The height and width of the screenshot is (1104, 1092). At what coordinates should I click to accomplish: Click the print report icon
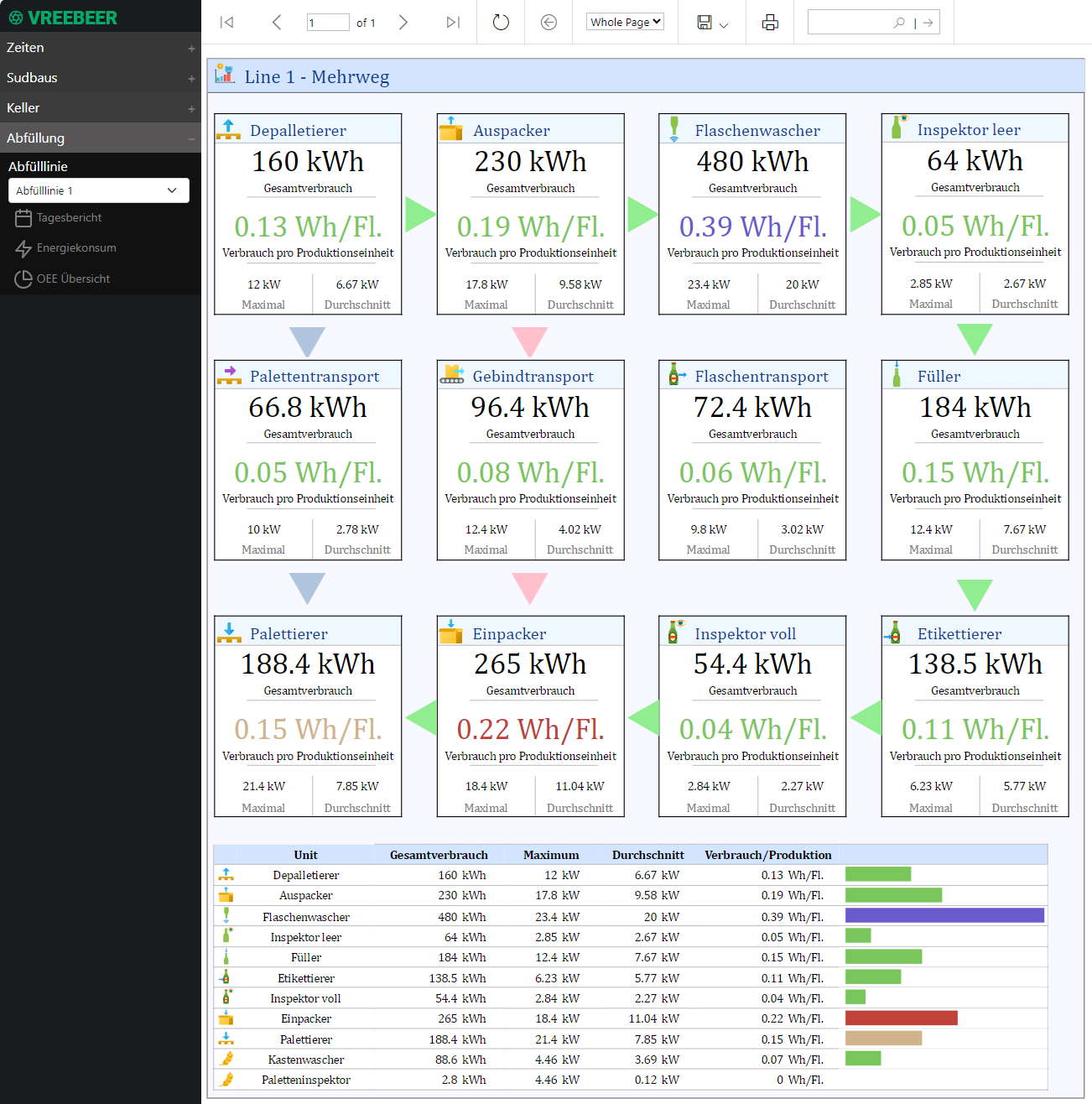coord(770,23)
